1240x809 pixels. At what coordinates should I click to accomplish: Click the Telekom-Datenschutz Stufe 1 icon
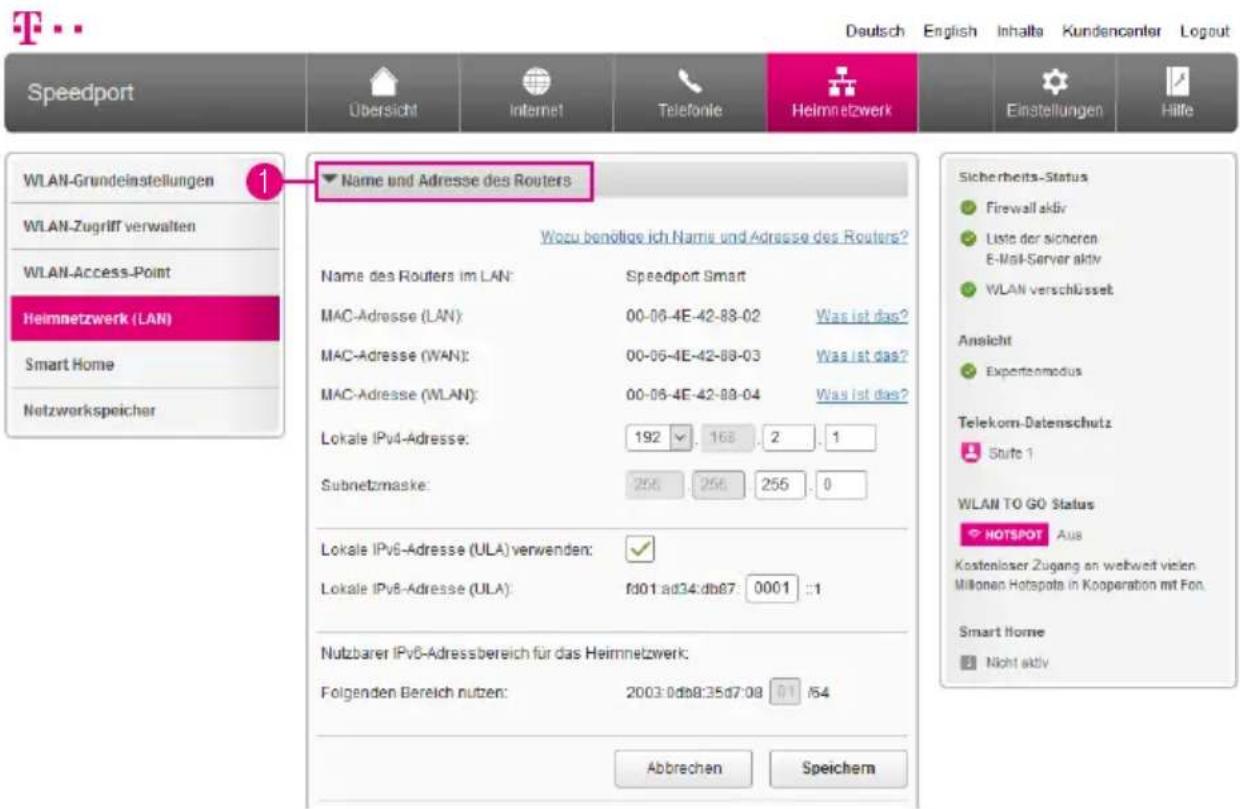click(968, 451)
